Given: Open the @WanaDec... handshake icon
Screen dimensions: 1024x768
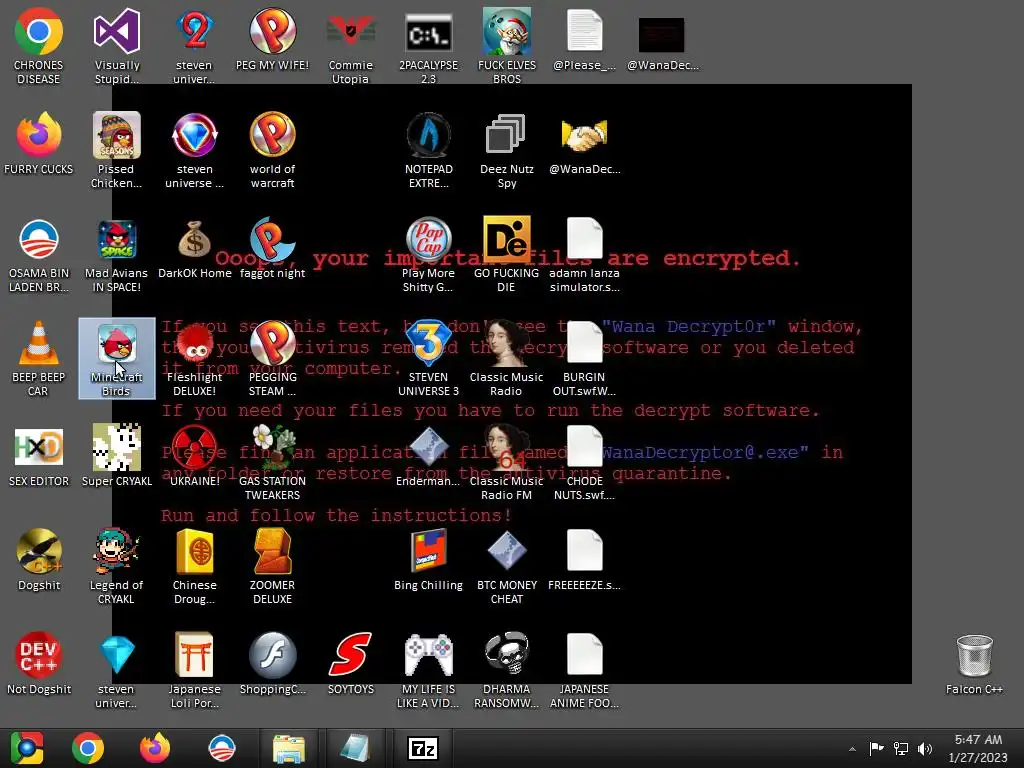Looking at the screenshot, I should (x=584, y=135).
